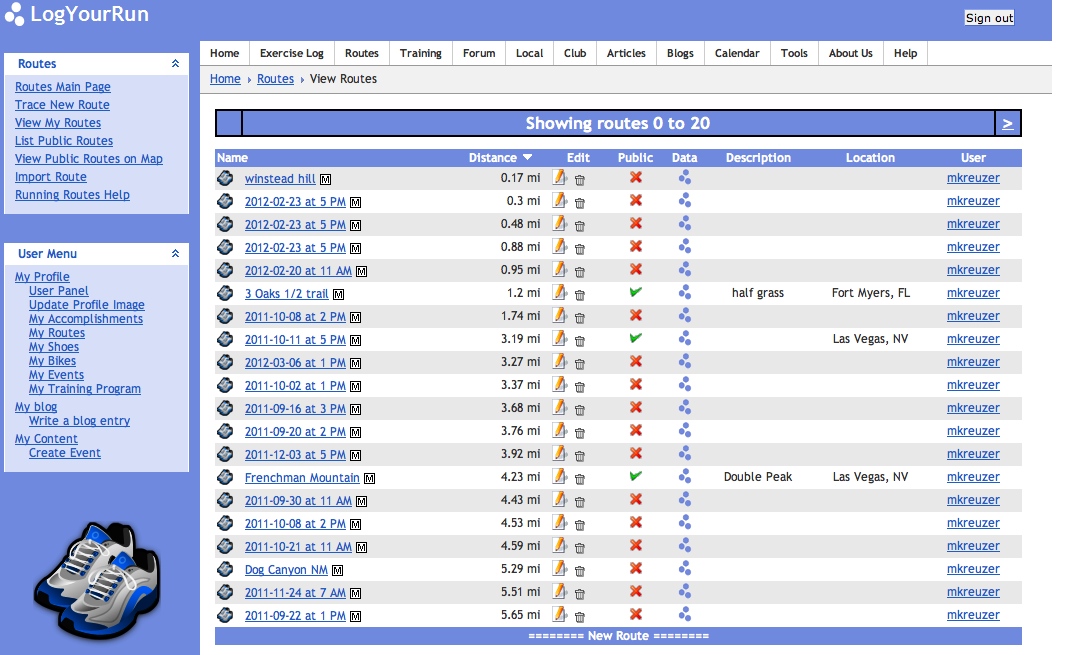Open data icon for 3 Oaks 1/2 trail
This screenshot has height=655, width=1069.
685,293
